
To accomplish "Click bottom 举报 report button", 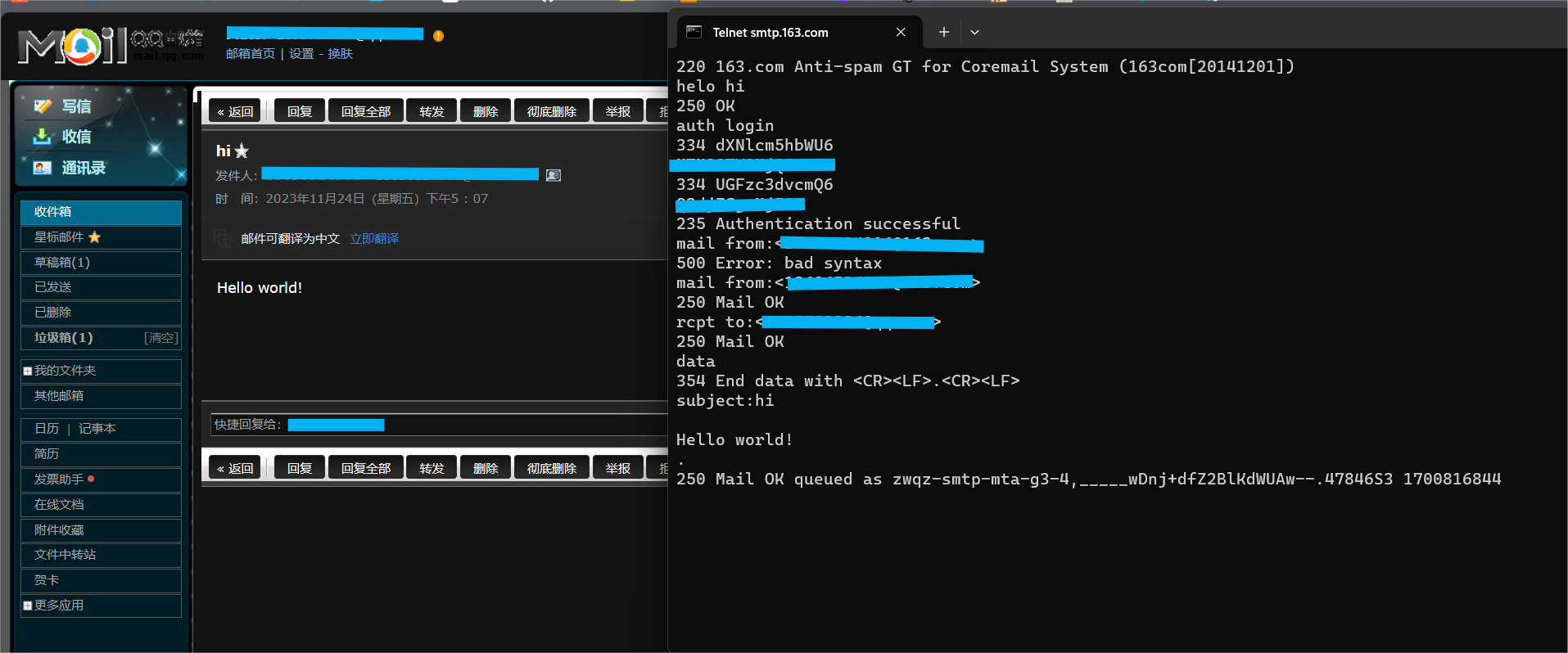I will (618, 468).
